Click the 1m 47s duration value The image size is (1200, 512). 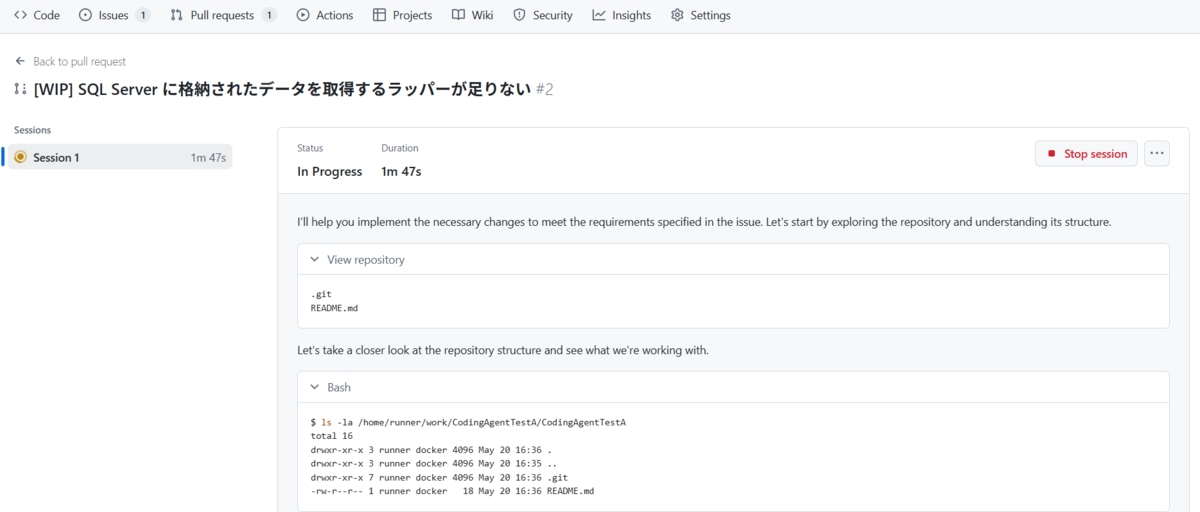(x=401, y=171)
